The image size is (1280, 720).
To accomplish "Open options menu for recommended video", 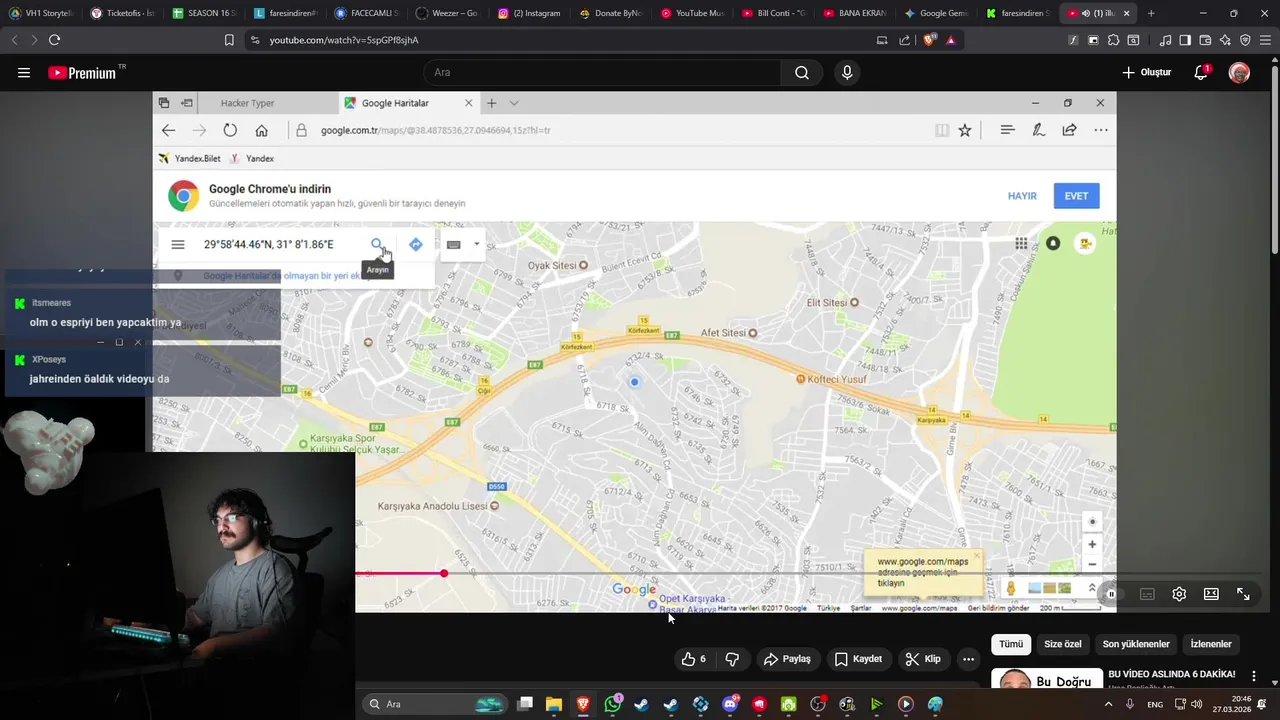I will 1254,677.
